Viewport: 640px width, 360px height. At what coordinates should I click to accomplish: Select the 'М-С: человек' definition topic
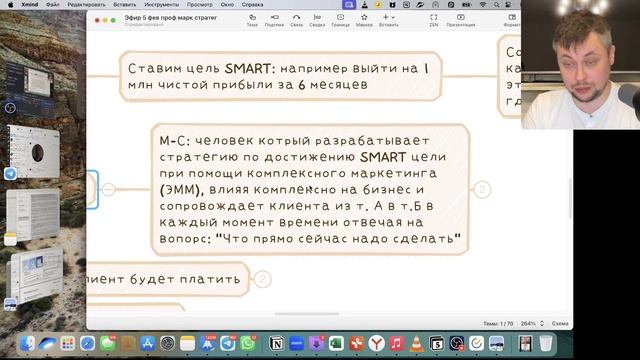pyautogui.click(x=310, y=189)
